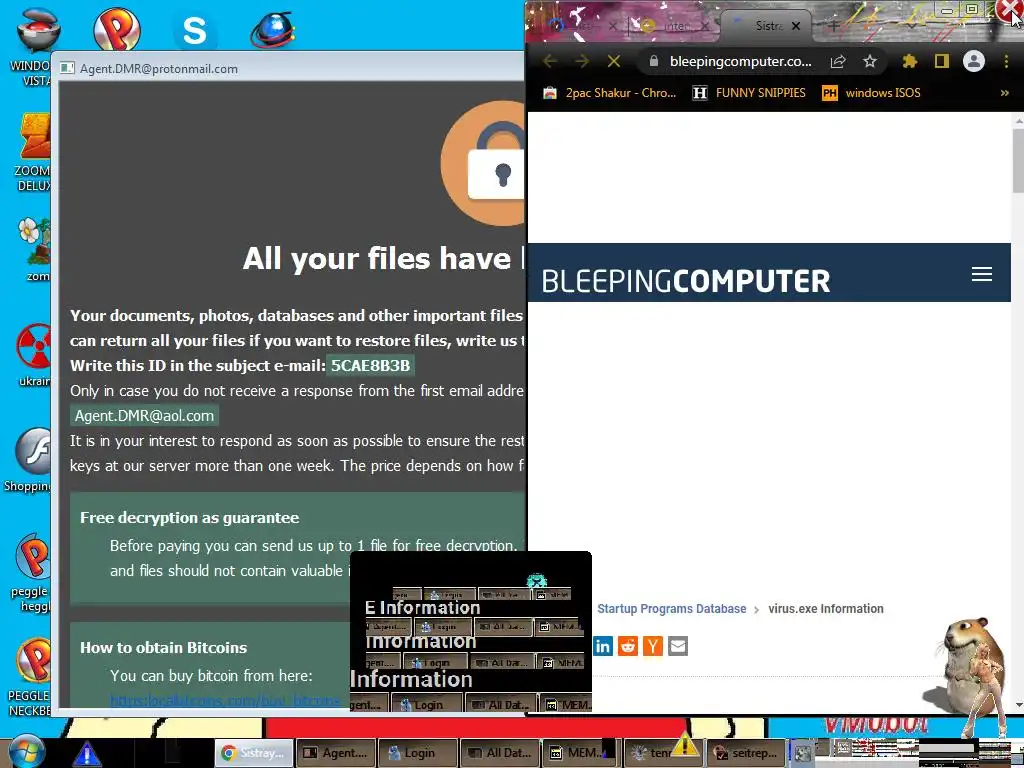This screenshot has width=1024, height=768.
Task: Stop loading the bleepingcomputer page
Action: (x=613, y=61)
